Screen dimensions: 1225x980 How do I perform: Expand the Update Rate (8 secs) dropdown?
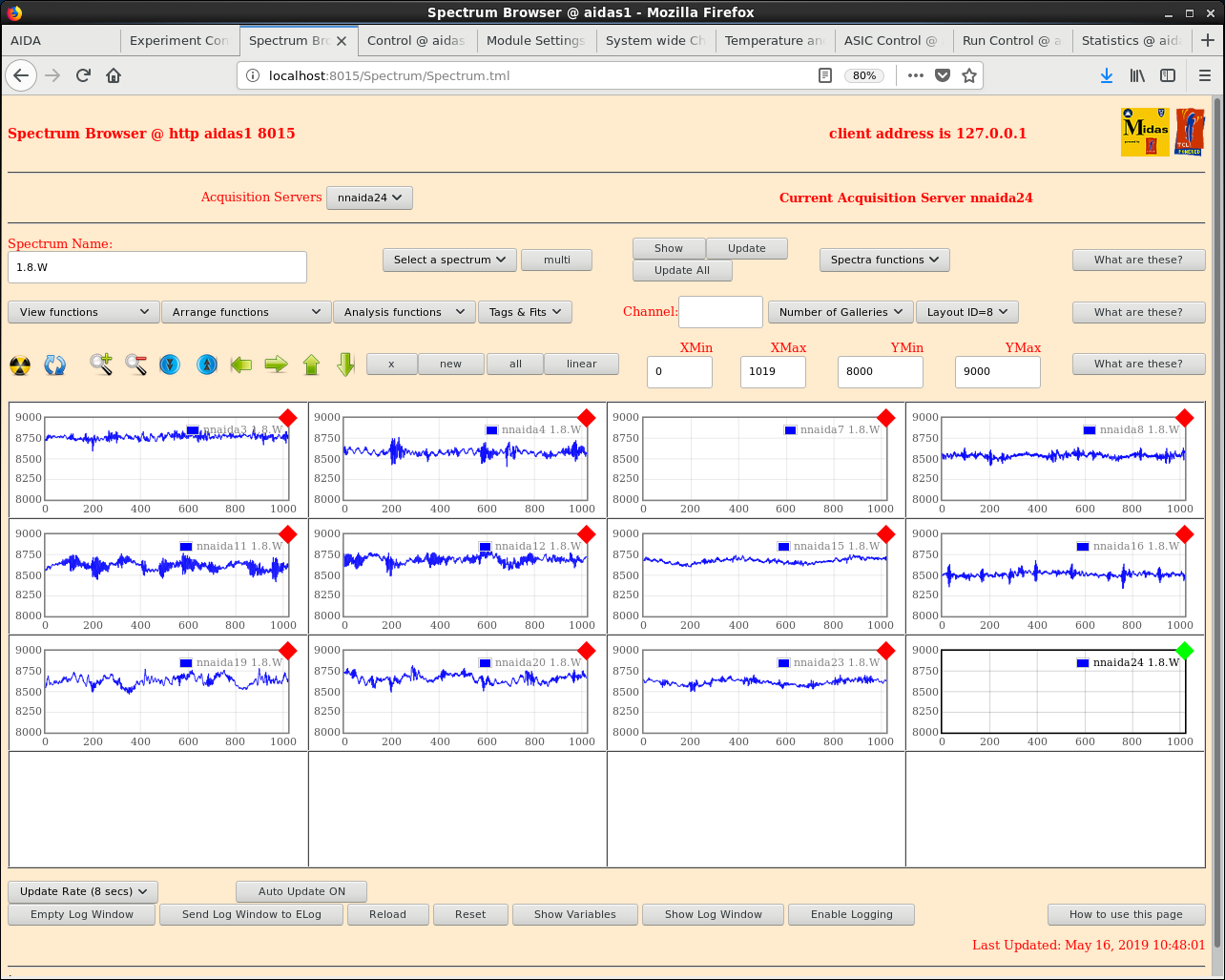point(83,891)
